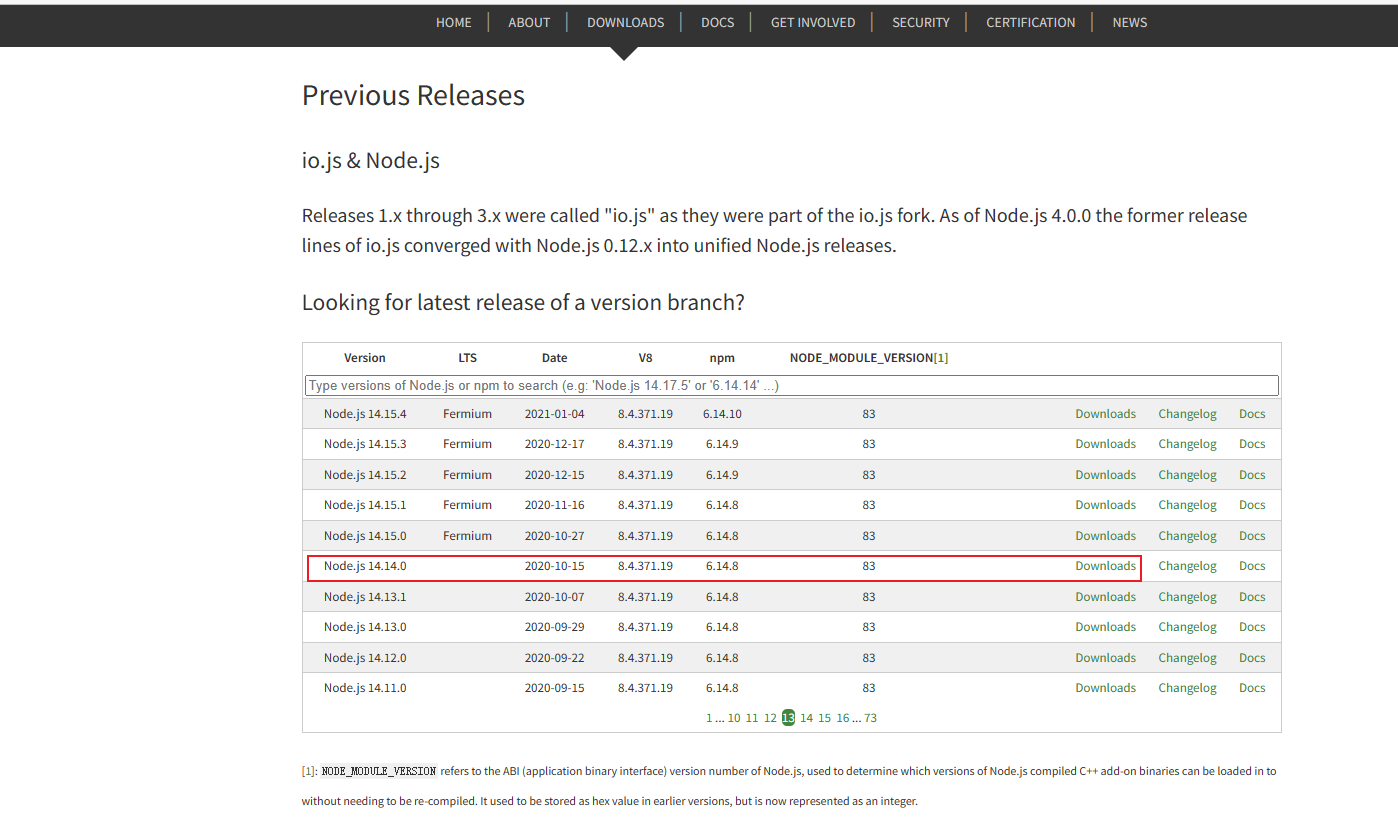1398x828 pixels.
Task: Open Changelog for Node.js 14.13.0
Action: 1187,627
